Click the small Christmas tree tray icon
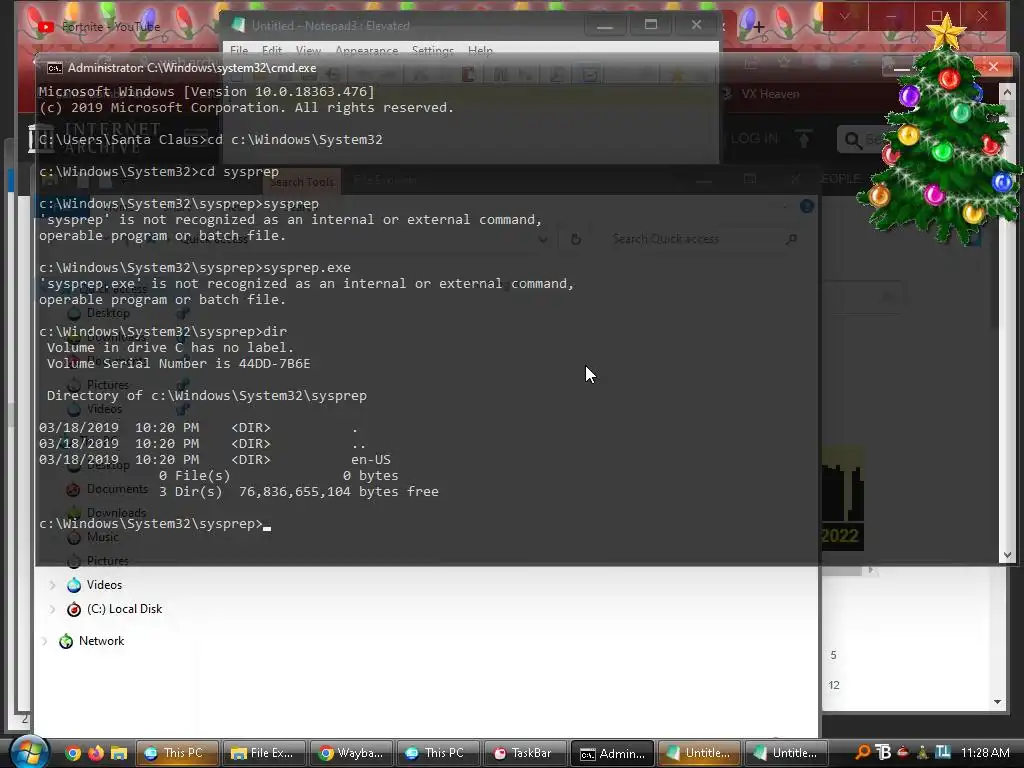1024x768 pixels. (x=923, y=752)
